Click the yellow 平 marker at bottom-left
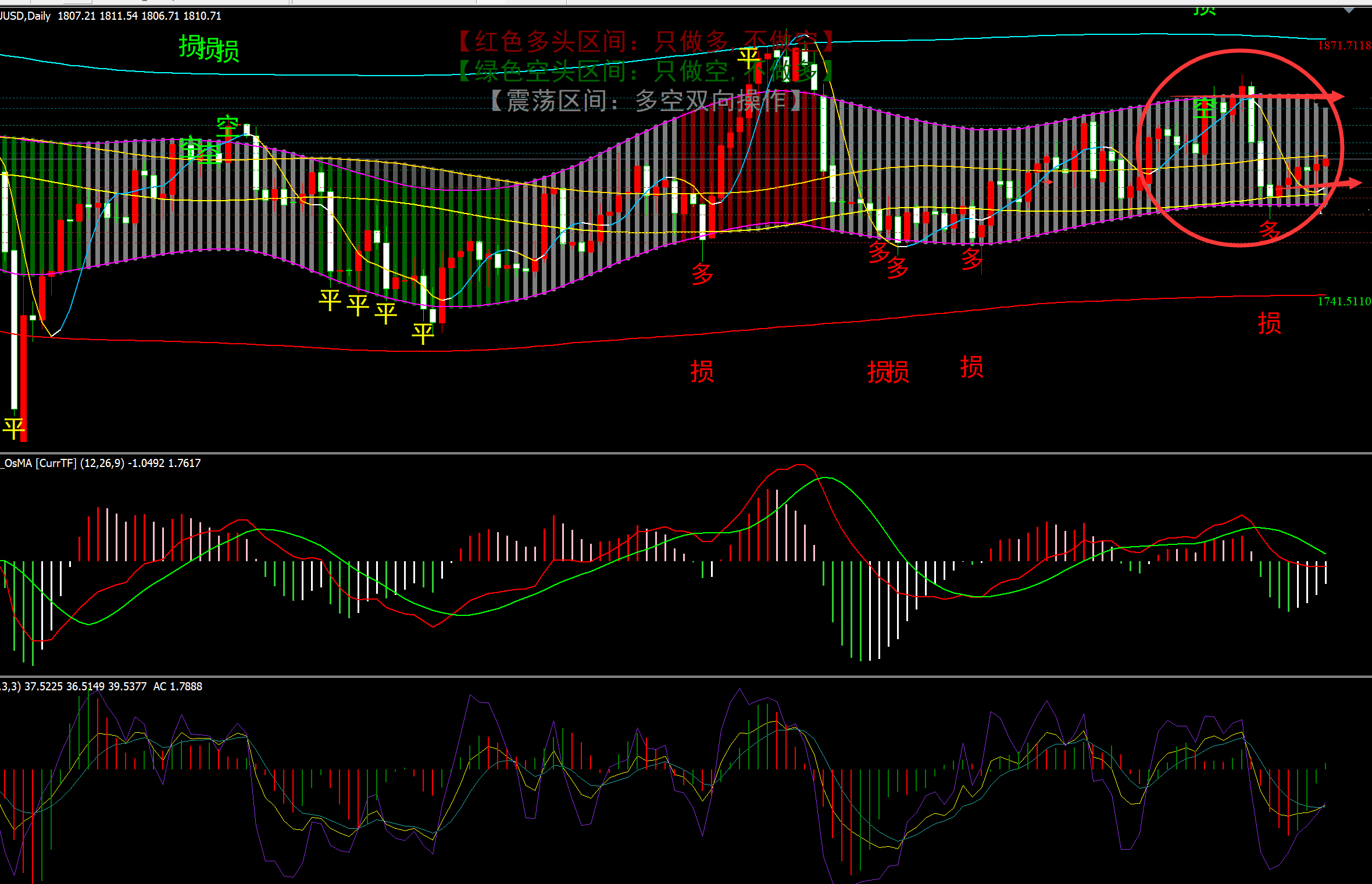 13,429
